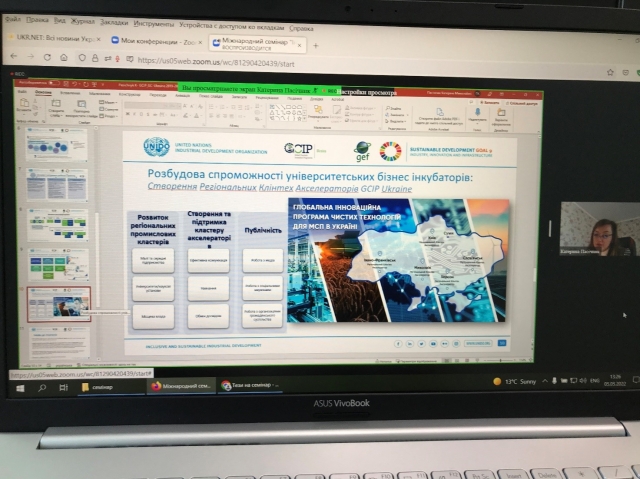Click the Публічність column heading
The height and width of the screenshot is (479, 640).
coord(263,230)
